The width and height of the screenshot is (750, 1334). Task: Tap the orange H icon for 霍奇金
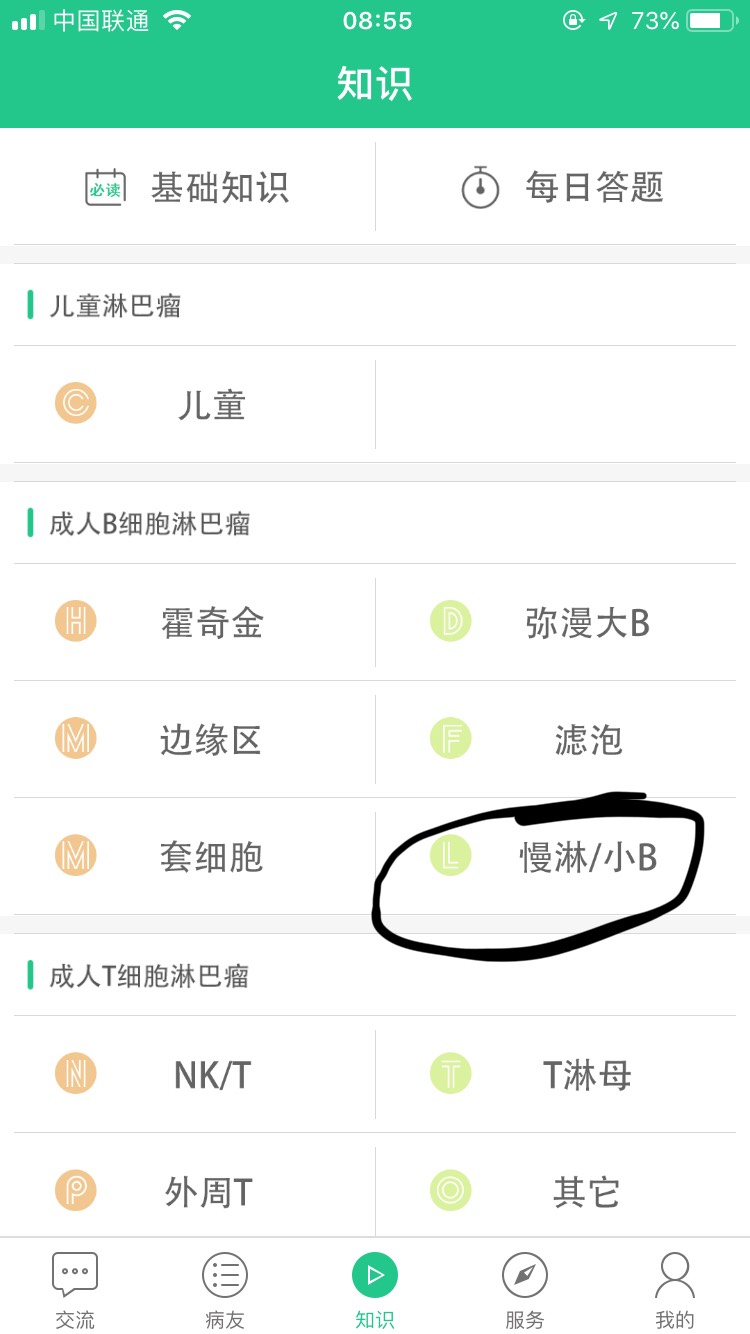click(x=76, y=621)
